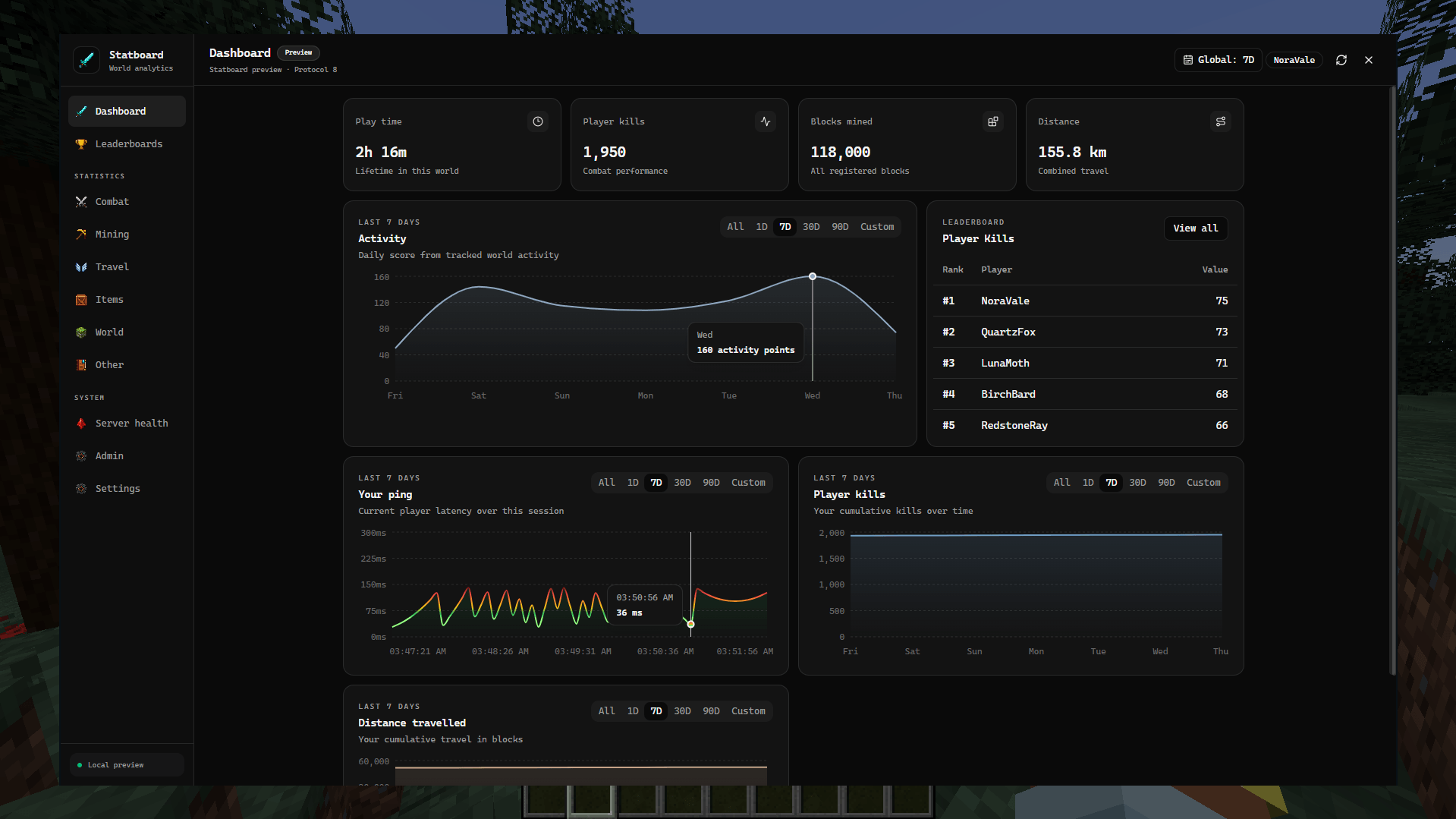Click the Dashboard sidebar sword icon

[x=81, y=111]
